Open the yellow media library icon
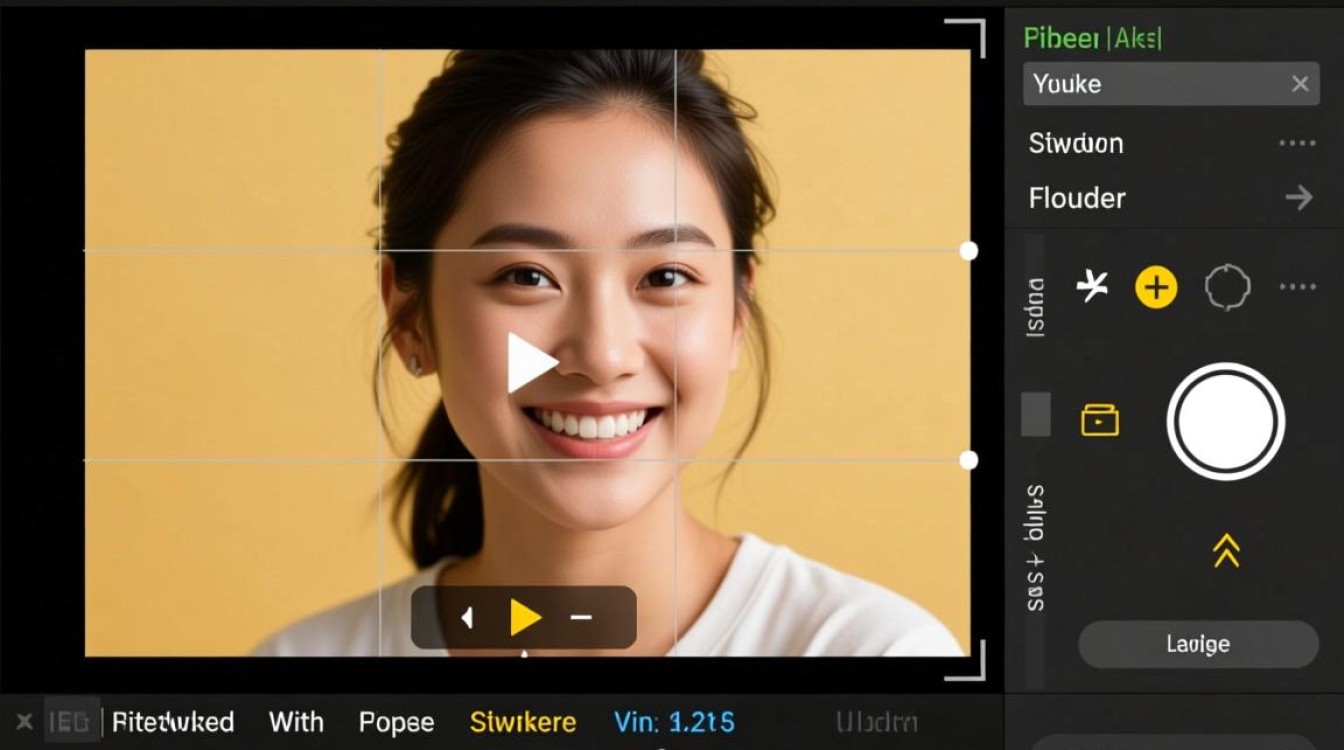Image resolution: width=1344 pixels, height=750 pixels. (1100, 420)
